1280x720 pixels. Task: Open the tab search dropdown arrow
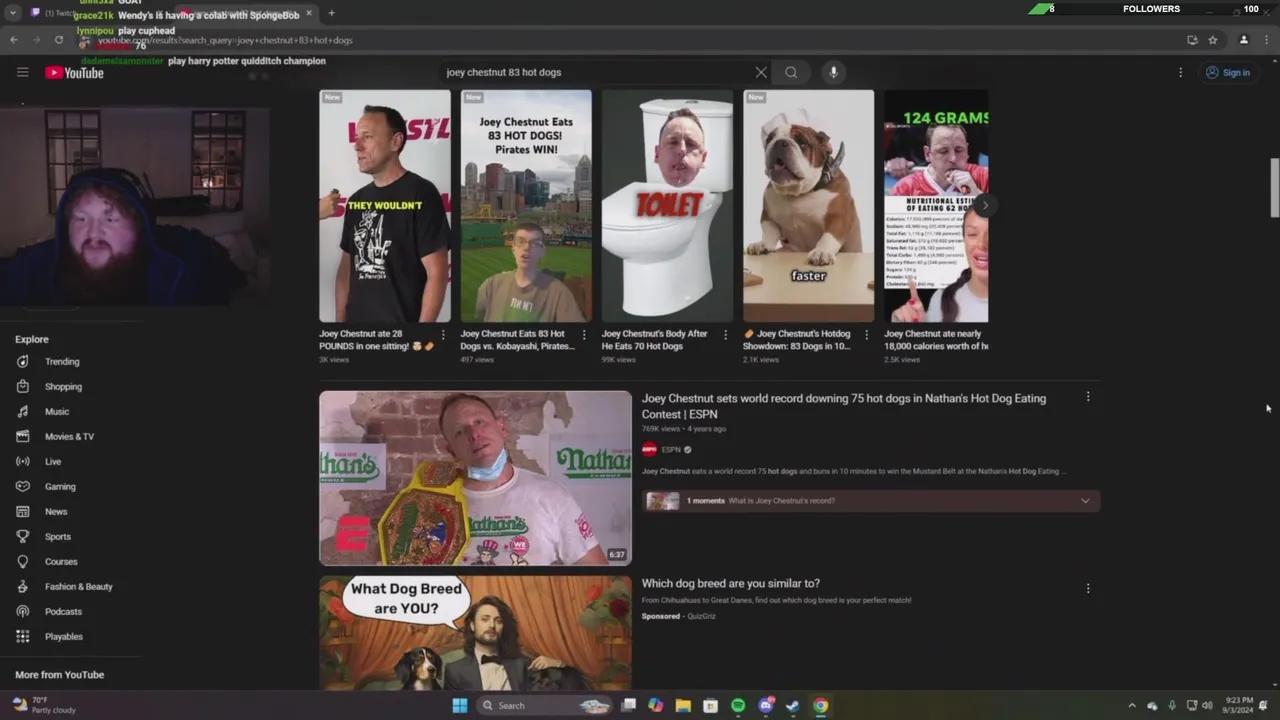(x=13, y=13)
